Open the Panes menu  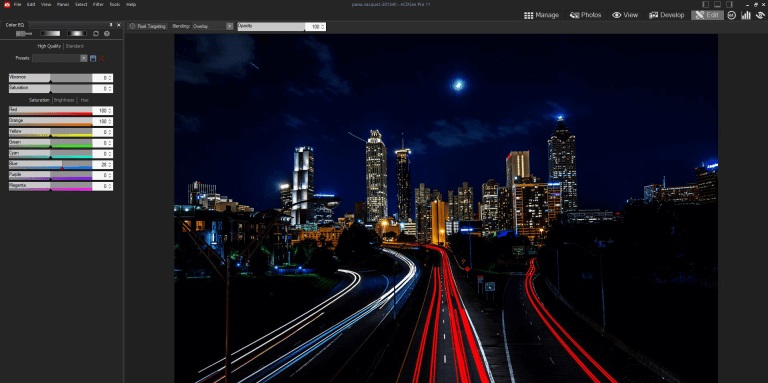point(63,4)
